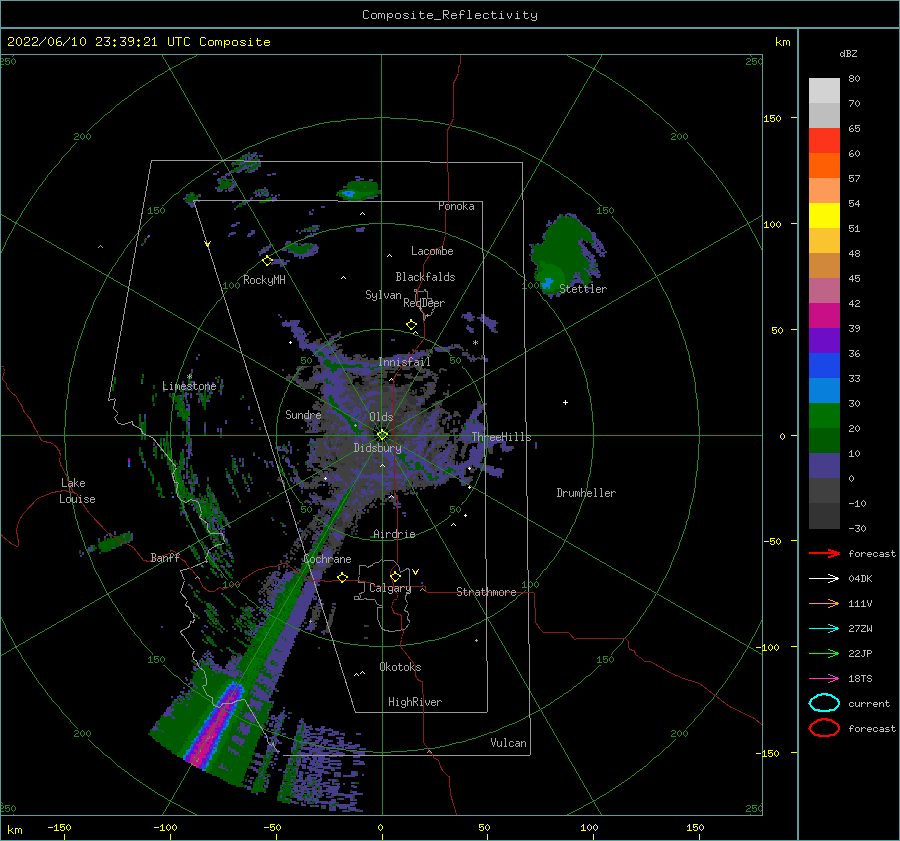900x841 pixels.
Task: Click the ThreeHills label
Action: click(x=502, y=437)
